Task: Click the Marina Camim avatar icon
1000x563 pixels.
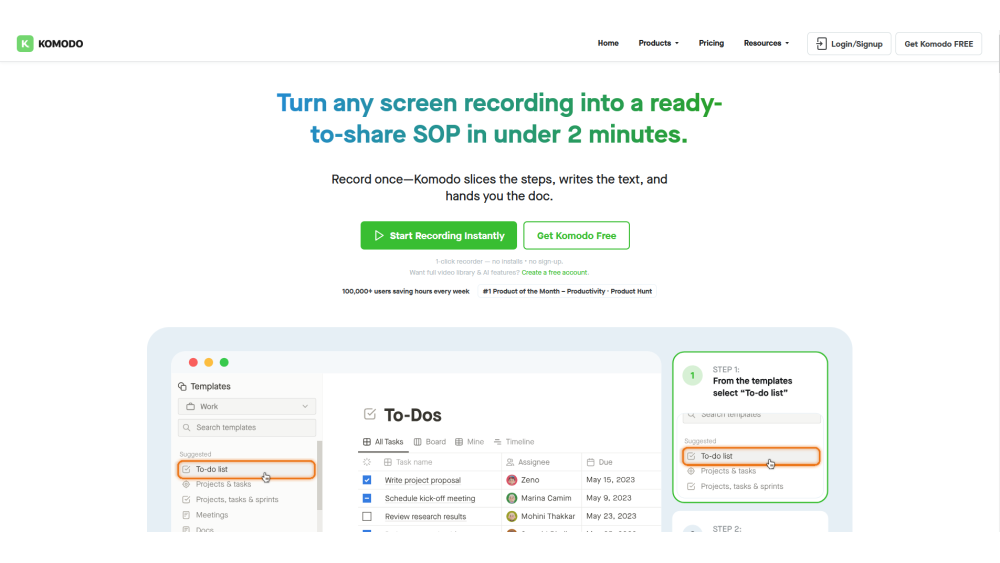Action: (512, 498)
